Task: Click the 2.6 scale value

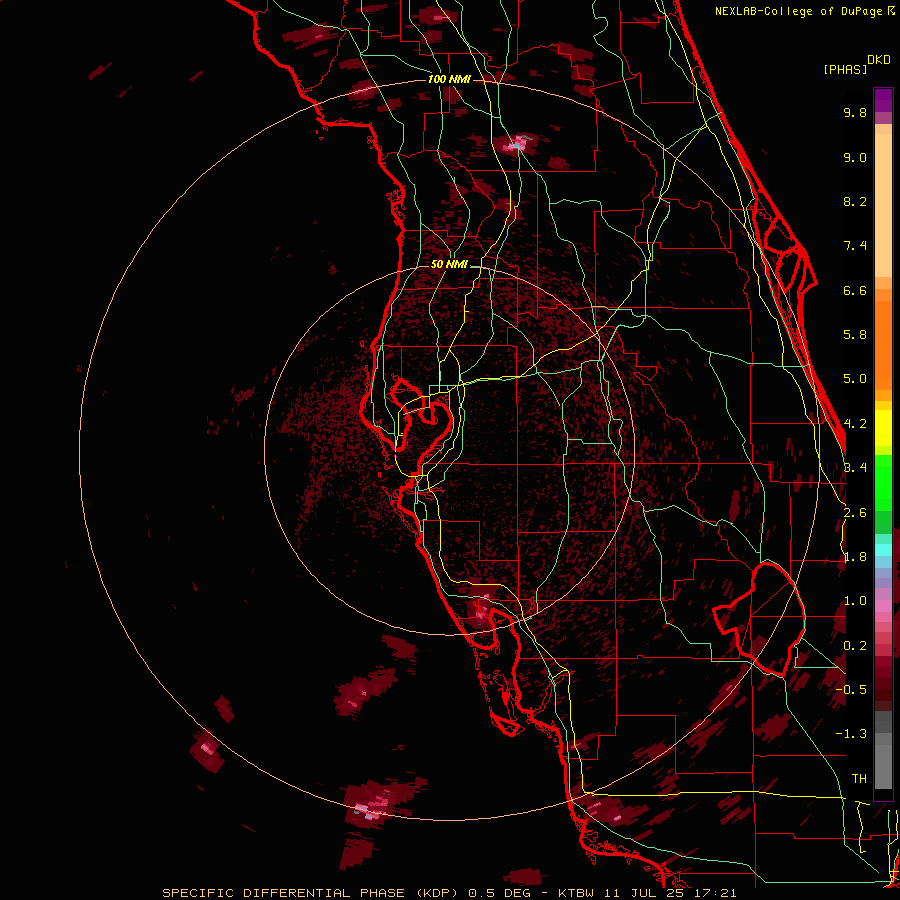Action: point(855,513)
